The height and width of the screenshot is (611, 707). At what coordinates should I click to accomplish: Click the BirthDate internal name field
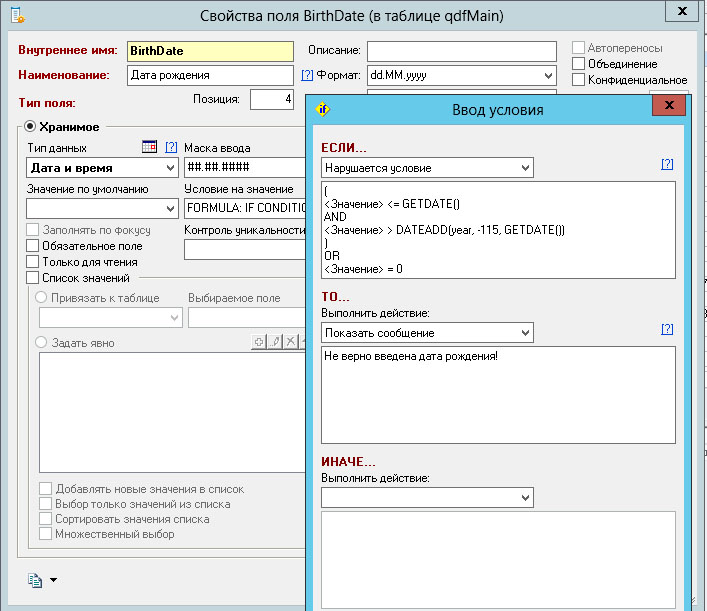tap(210, 51)
